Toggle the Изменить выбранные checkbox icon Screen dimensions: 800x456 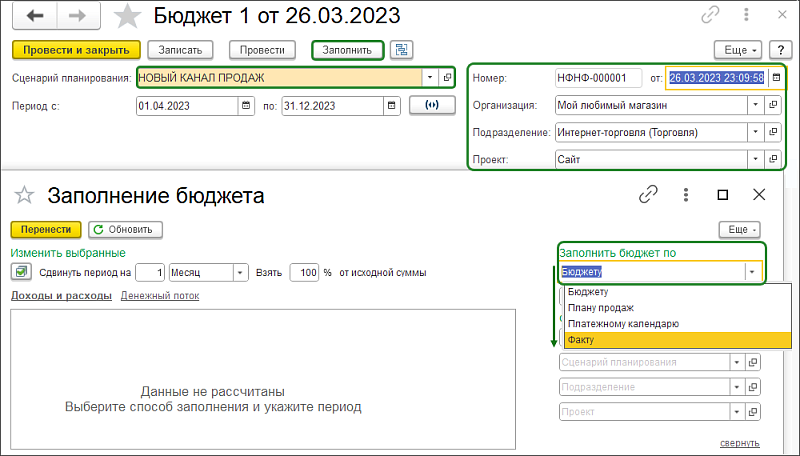point(20,271)
